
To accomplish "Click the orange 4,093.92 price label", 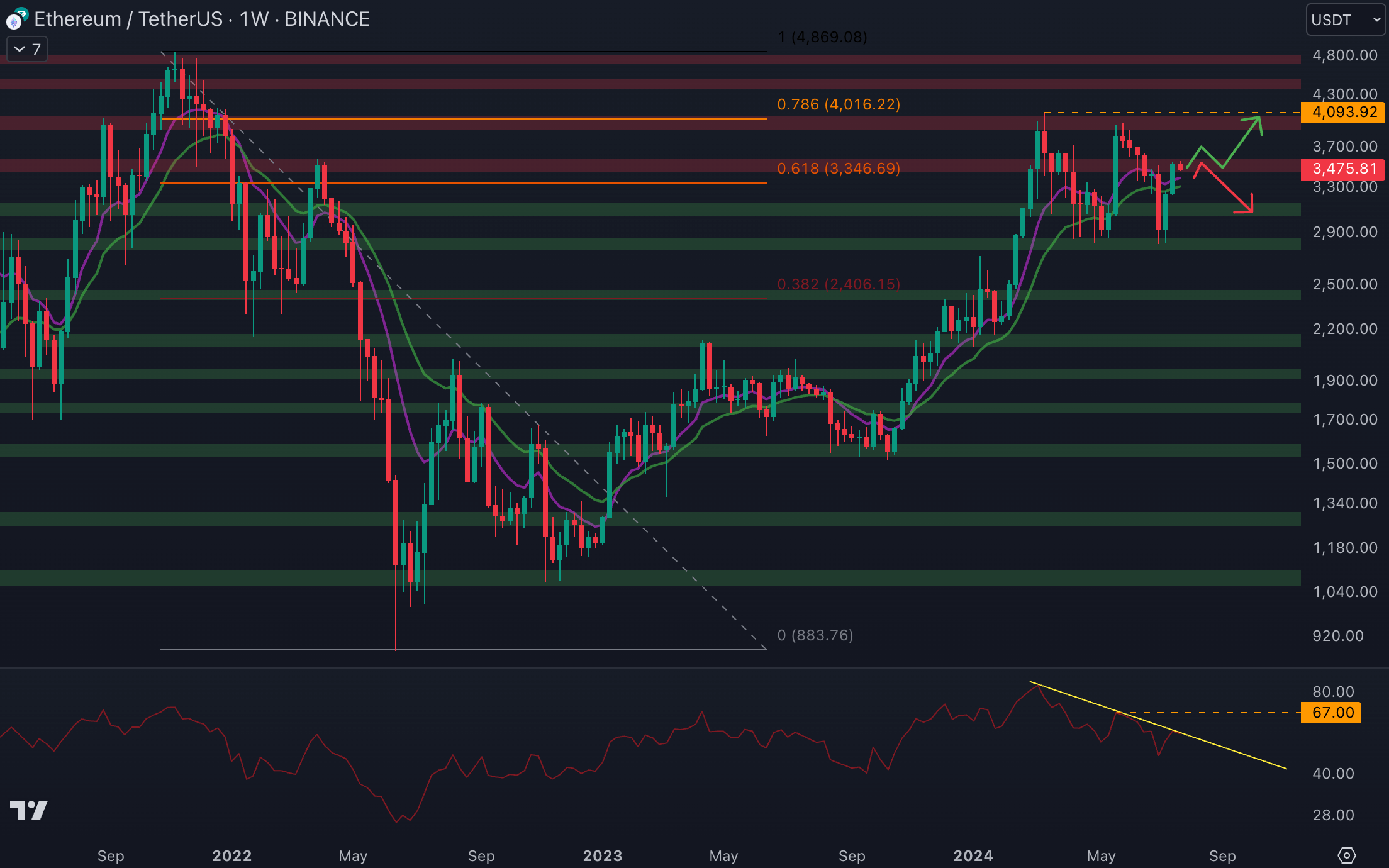I will coord(1344,112).
